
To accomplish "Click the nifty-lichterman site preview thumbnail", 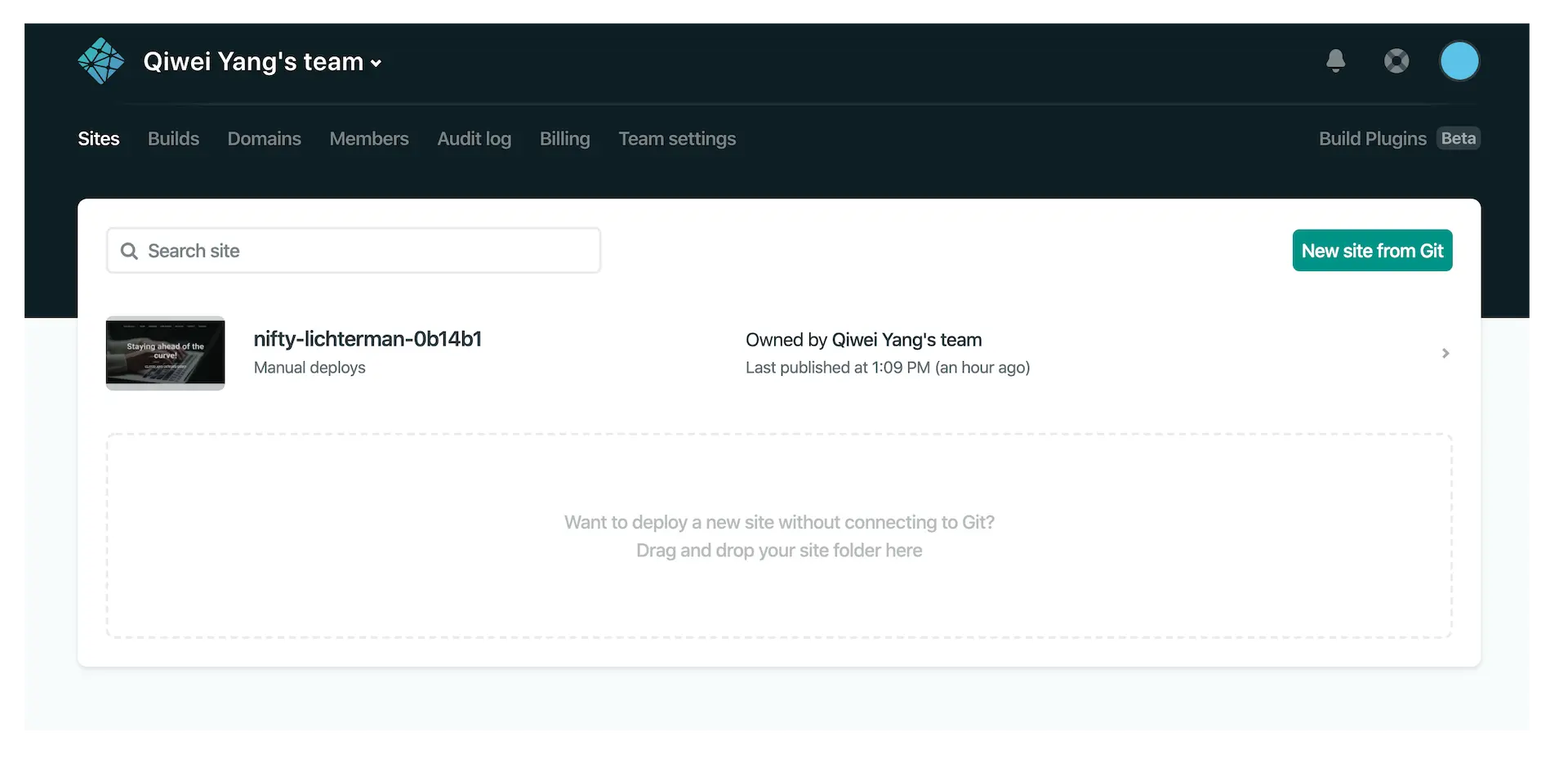I will tap(165, 353).
